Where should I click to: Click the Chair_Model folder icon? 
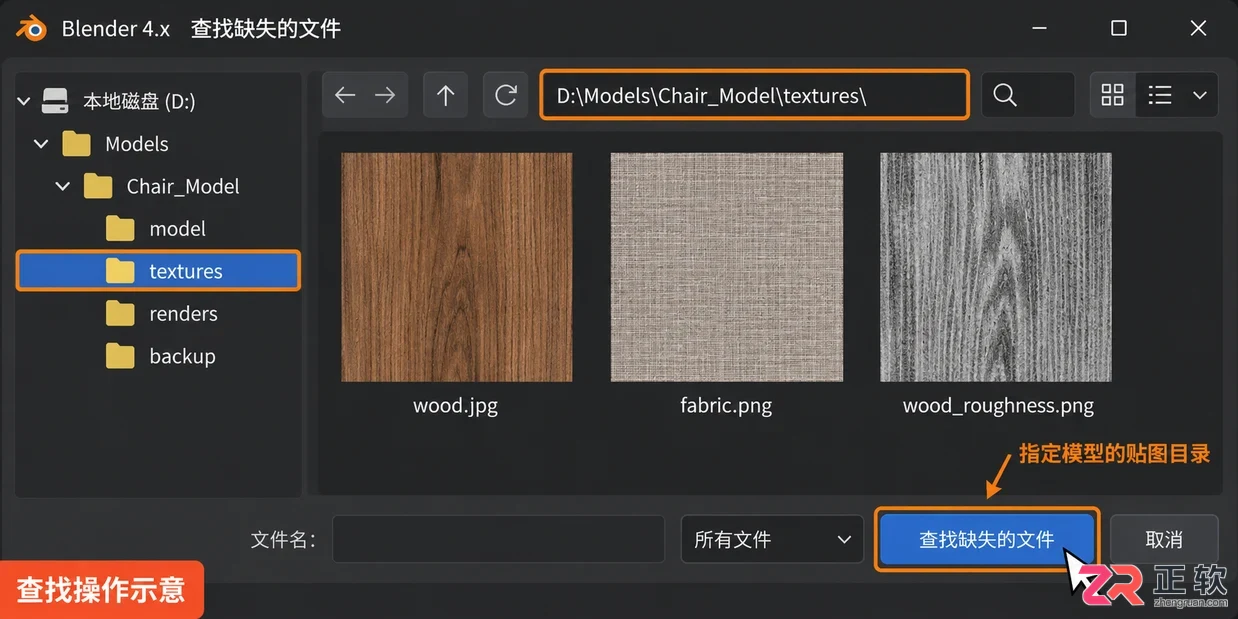[x=98, y=186]
